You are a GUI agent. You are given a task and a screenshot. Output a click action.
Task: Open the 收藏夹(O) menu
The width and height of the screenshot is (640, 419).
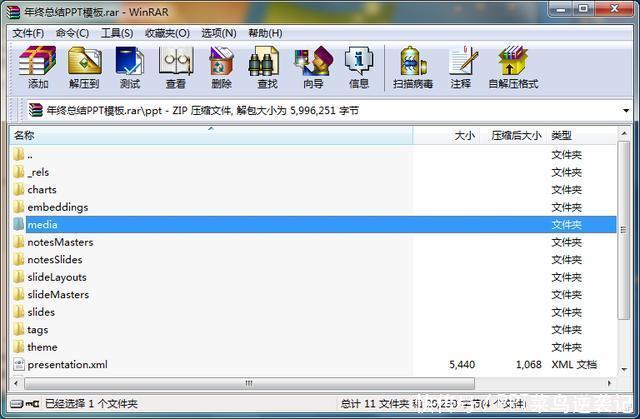[167, 33]
